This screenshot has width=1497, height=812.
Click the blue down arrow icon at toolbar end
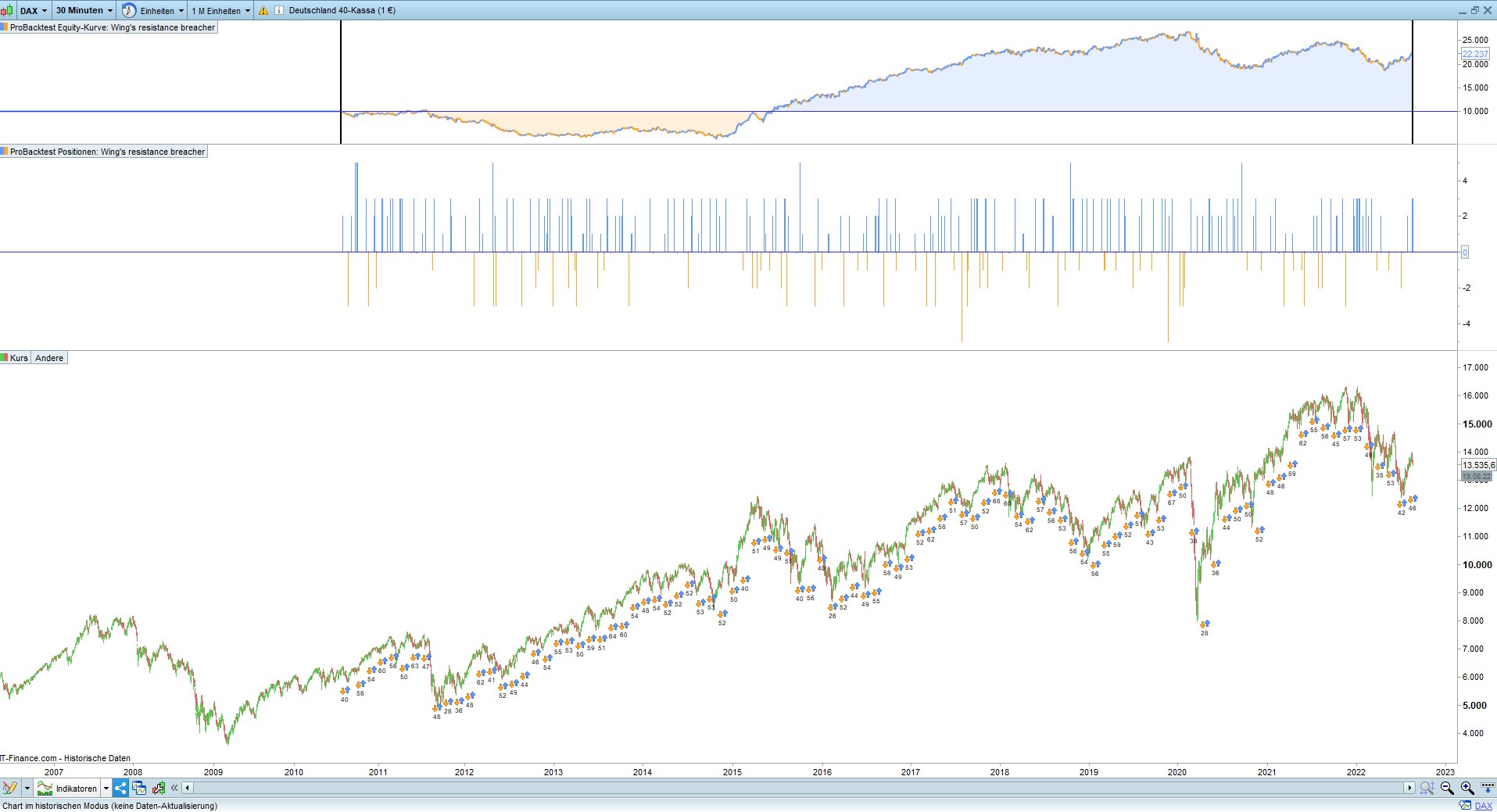point(1486,788)
